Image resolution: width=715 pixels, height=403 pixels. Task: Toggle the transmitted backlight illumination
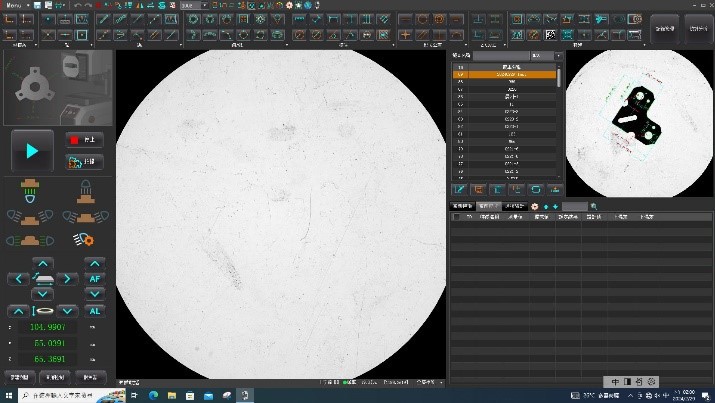point(30,191)
